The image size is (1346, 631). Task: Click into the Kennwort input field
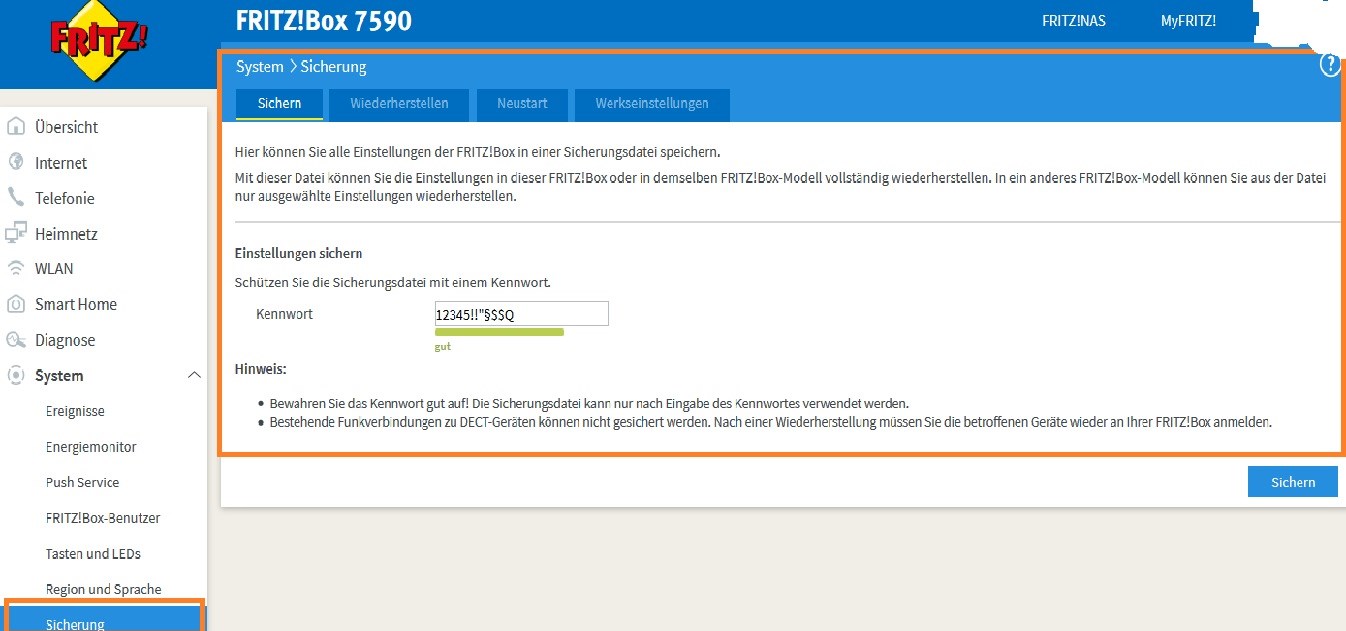[x=521, y=314]
